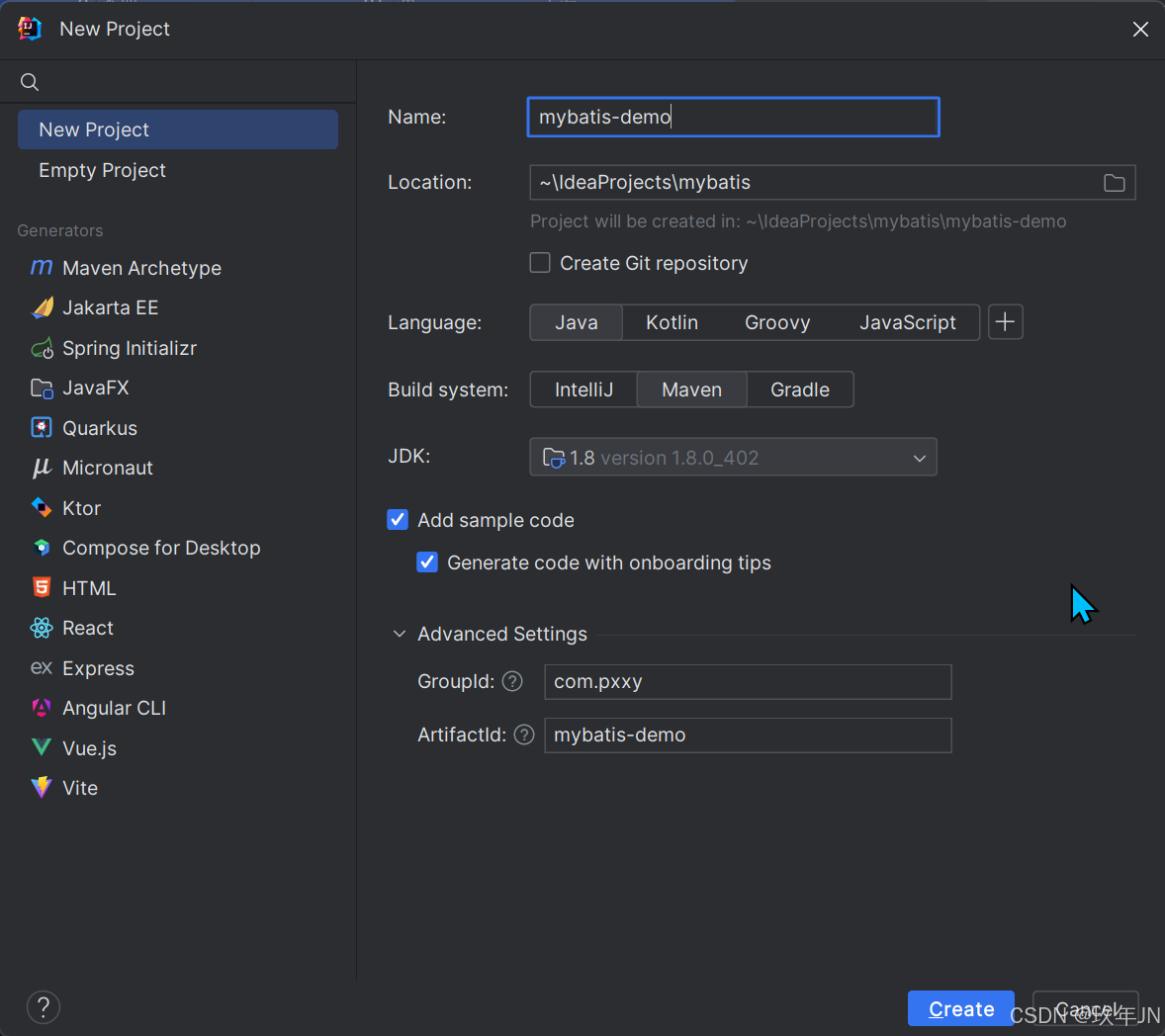Click the search magnifier icon
The image size is (1165, 1036).
click(30, 82)
